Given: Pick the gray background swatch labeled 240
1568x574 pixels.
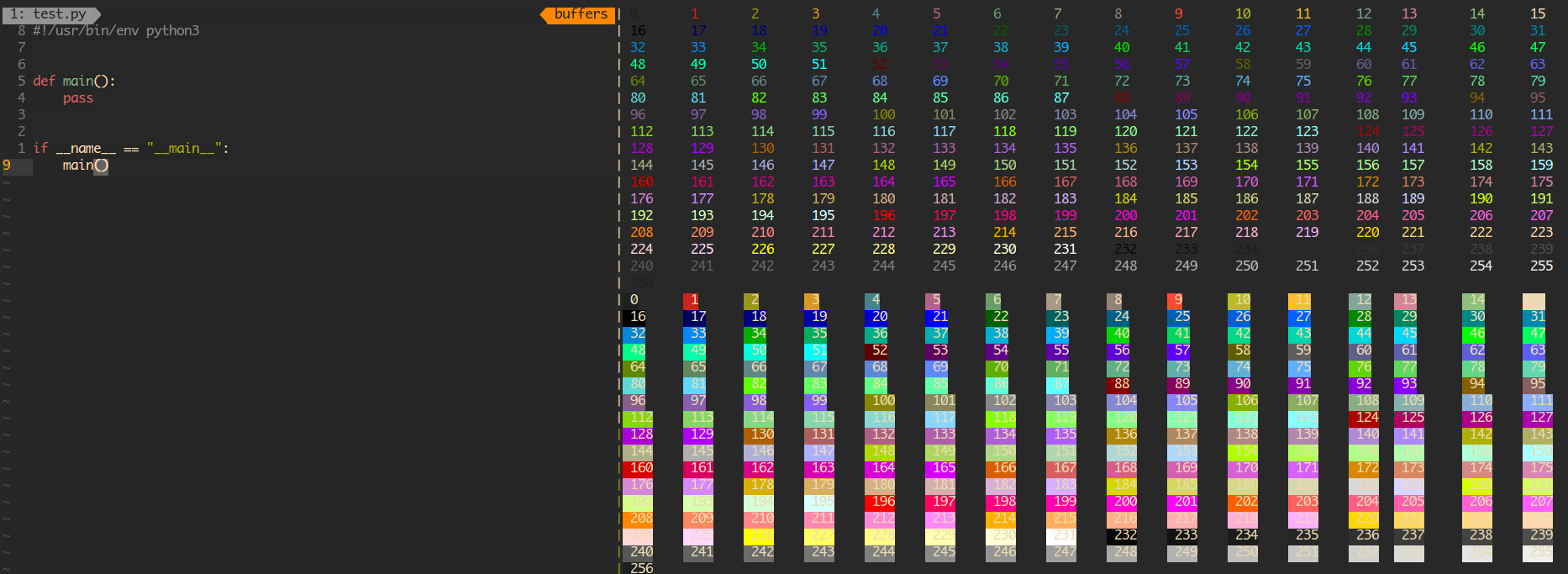Looking at the screenshot, I should click(638, 552).
